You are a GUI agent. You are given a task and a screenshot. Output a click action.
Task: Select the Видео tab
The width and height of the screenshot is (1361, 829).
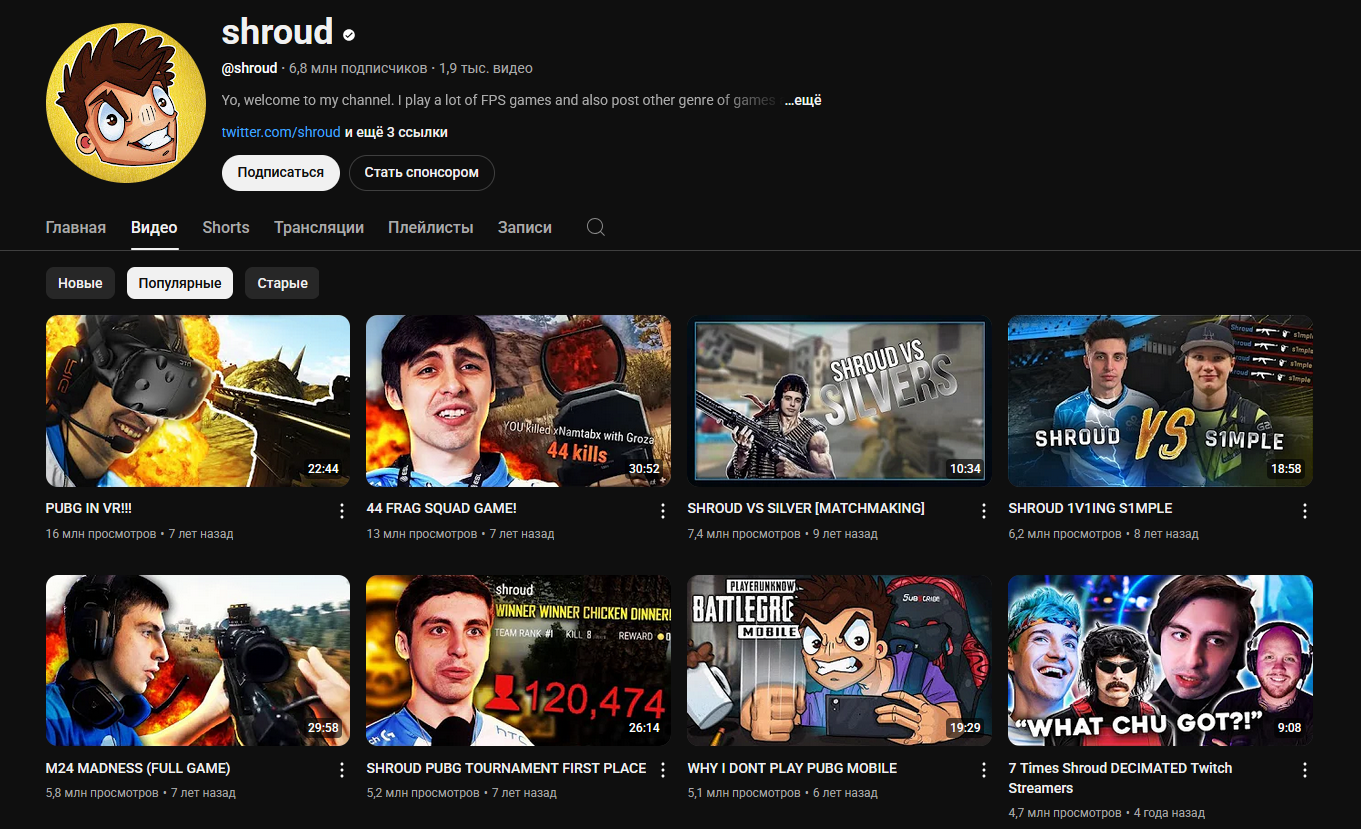(x=154, y=227)
